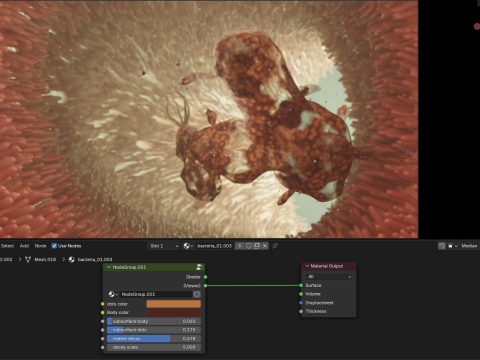This screenshot has width=480, height=360.
Task: Click the subsurface body slider
Action: click(154, 321)
